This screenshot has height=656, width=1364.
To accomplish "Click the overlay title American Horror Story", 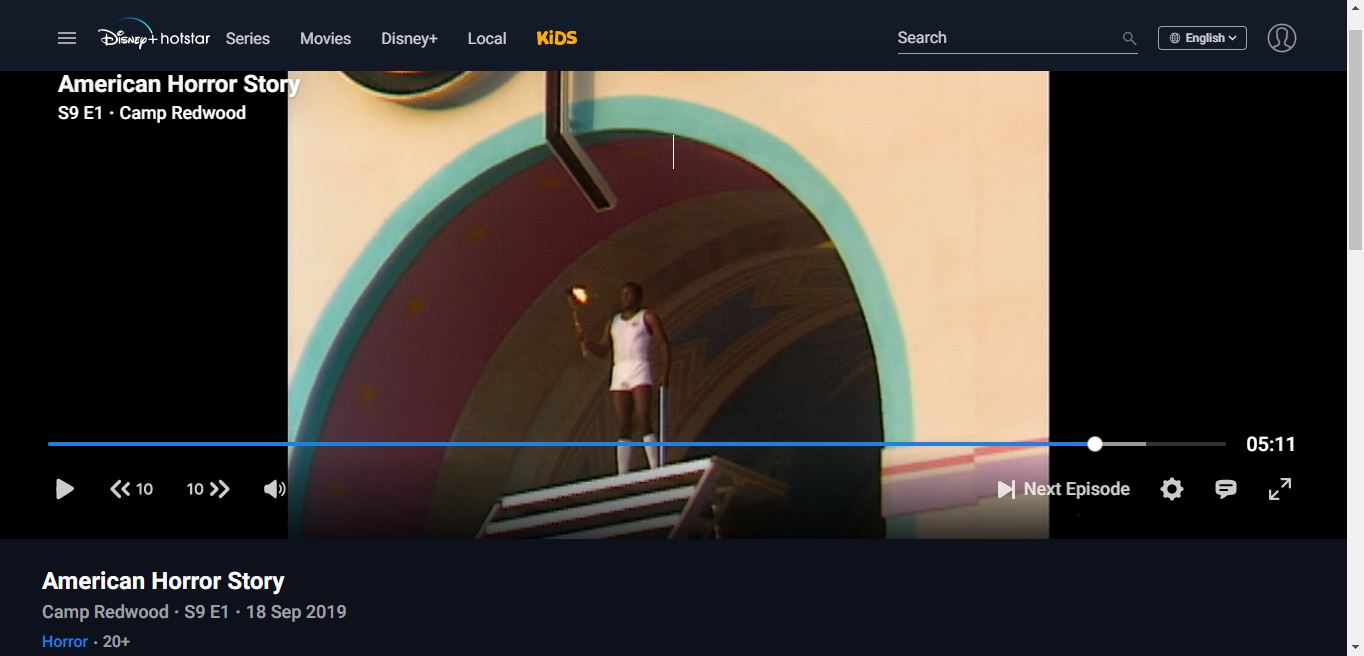I will tap(179, 84).
